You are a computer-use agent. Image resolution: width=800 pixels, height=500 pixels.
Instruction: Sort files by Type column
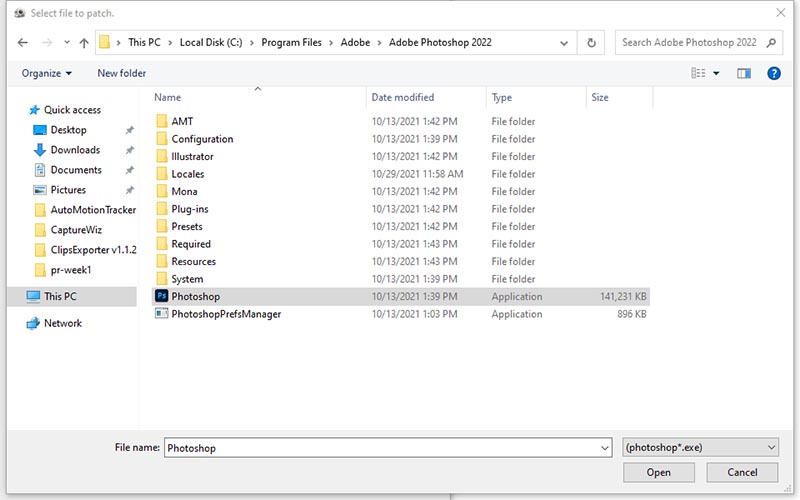tap(502, 97)
